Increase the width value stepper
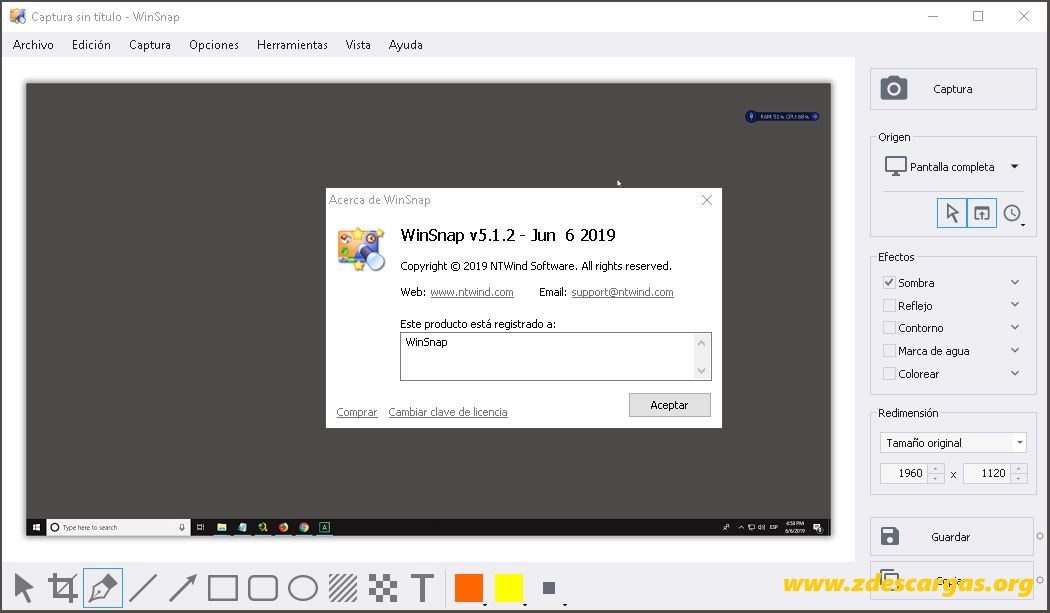This screenshot has height=613, width=1050. (x=936, y=468)
